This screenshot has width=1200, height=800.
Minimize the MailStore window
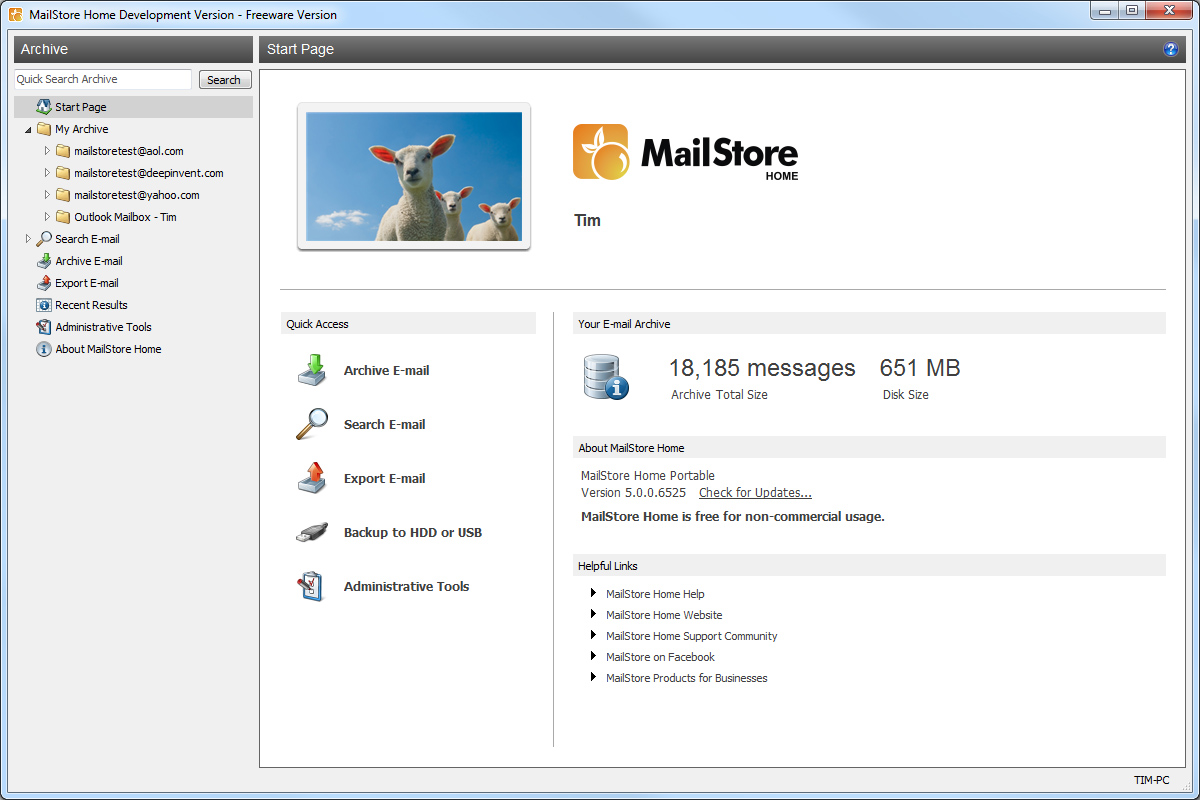point(1105,10)
